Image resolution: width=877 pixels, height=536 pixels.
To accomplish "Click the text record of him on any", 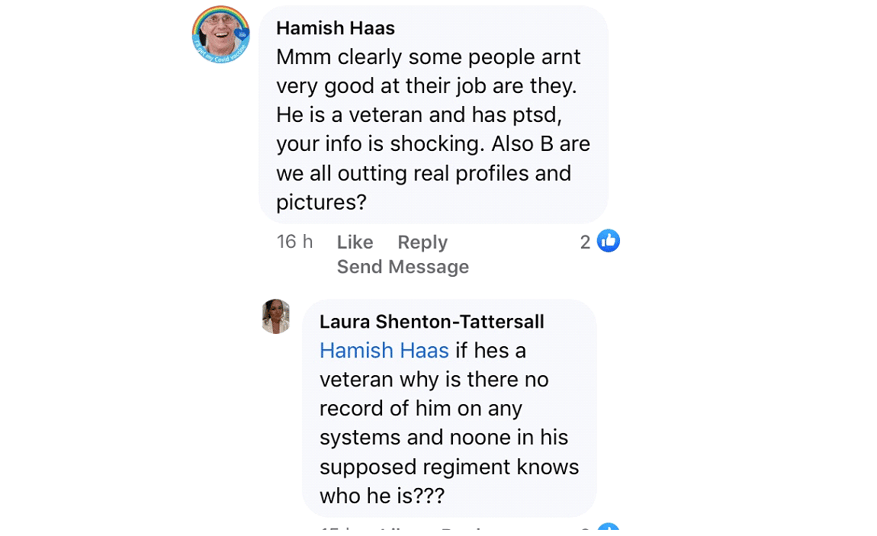I will pyautogui.click(x=421, y=409).
